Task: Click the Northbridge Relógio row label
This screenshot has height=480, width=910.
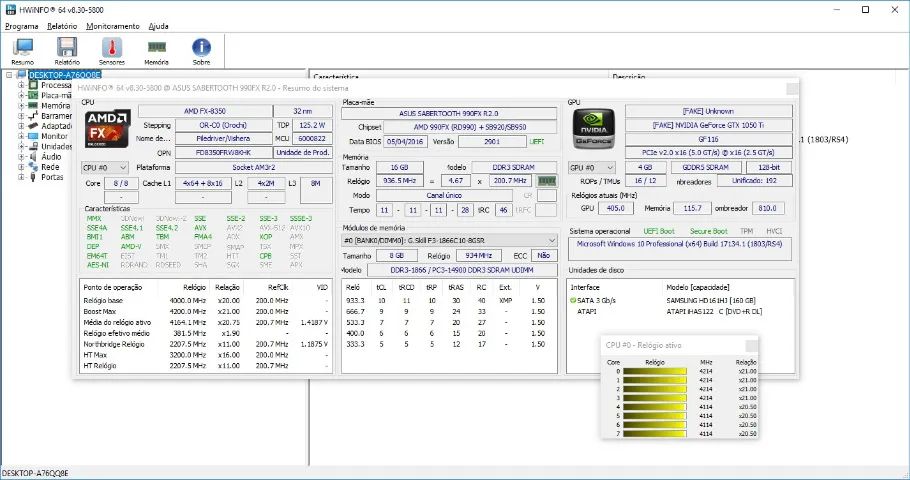Action: [x=114, y=344]
